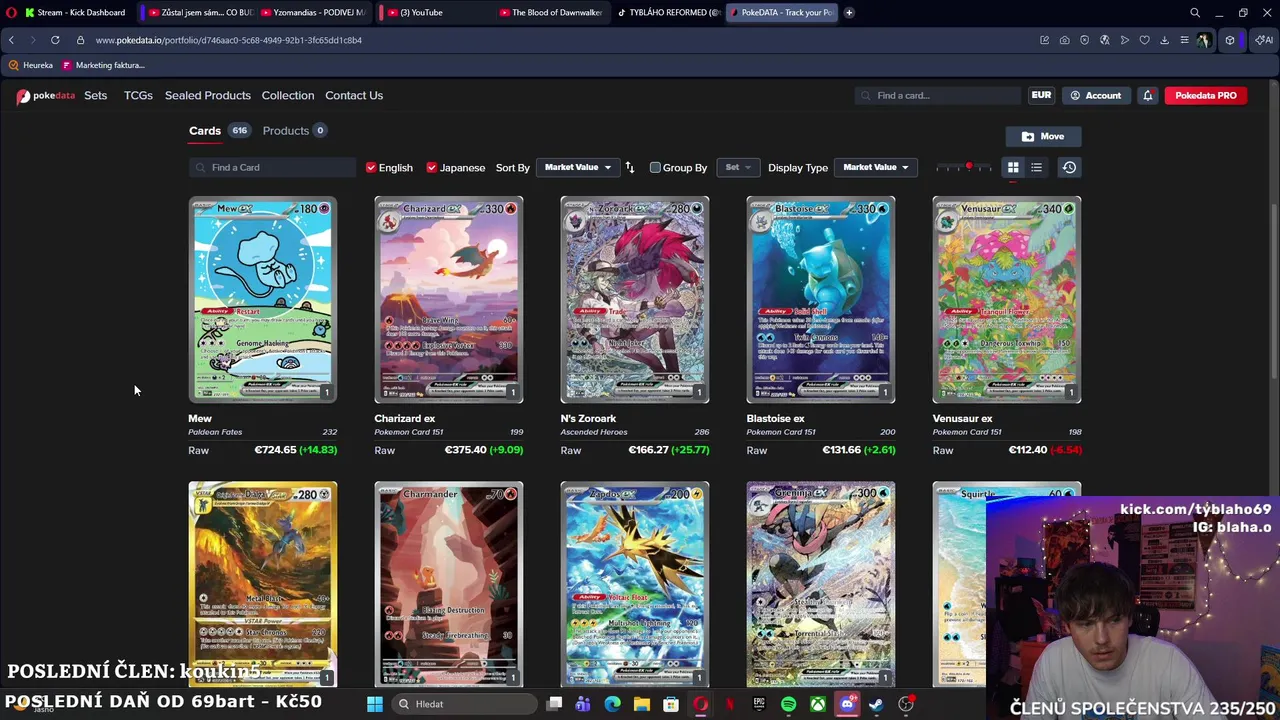This screenshot has height=720, width=1280.
Task: Focus the Find a Card portfolio search field
Action: click(x=272, y=168)
